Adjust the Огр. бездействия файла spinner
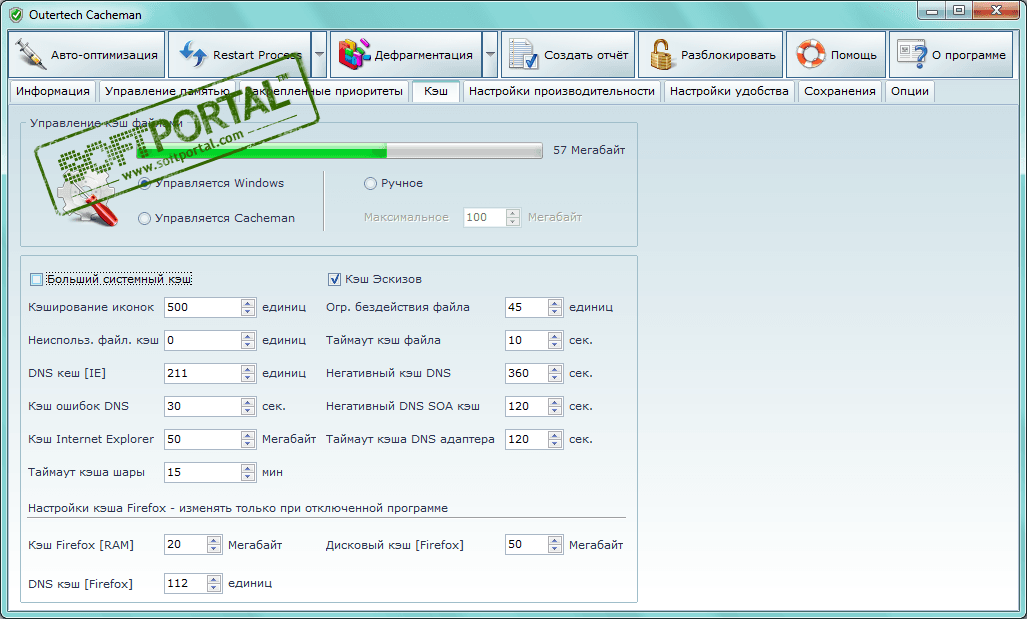 pyautogui.click(x=555, y=307)
